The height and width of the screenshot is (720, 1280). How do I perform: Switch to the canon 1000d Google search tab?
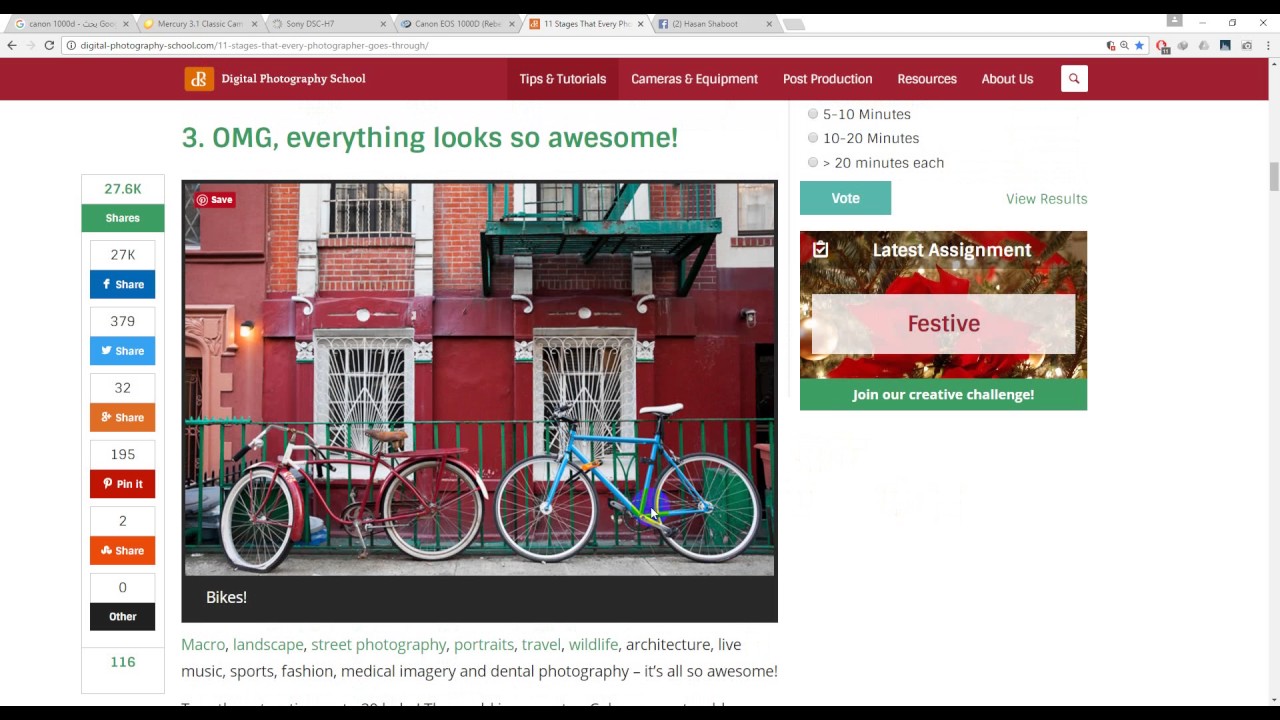tap(70, 24)
